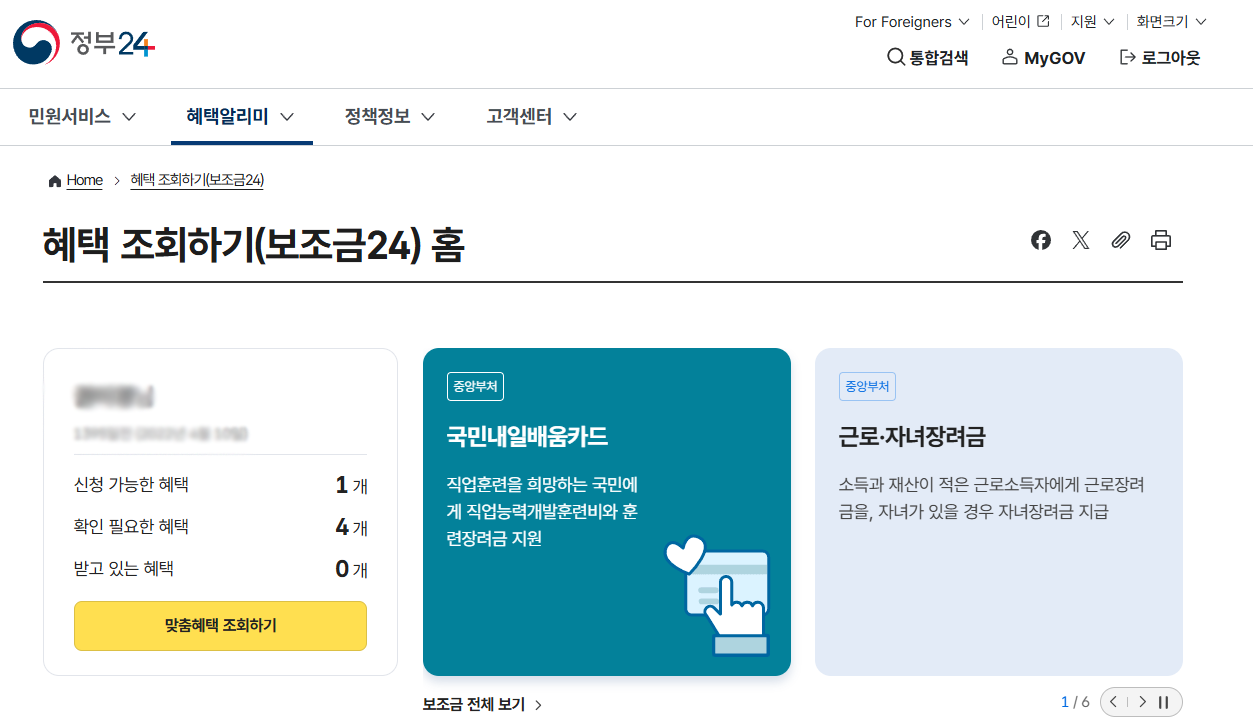Click 중앙부처 tag on 국민내일배움카드
The image size is (1253, 722).
click(475, 386)
